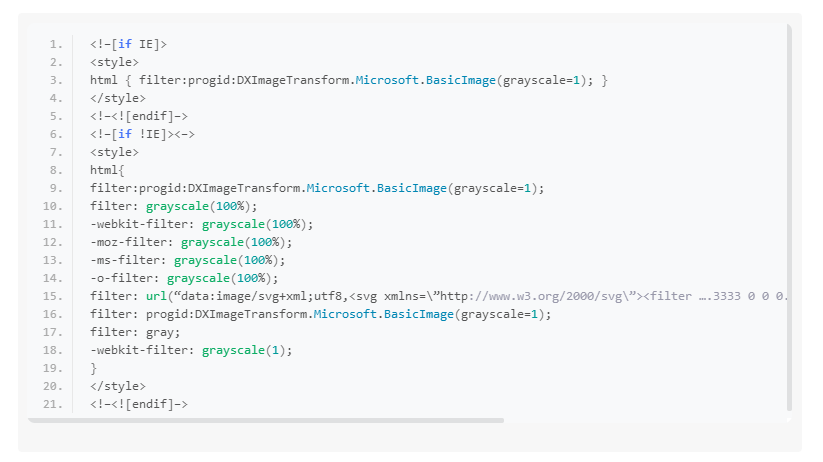Click the '-webkit-filter: grayscale(1)' line

pyautogui.click(x=191, y=350)
